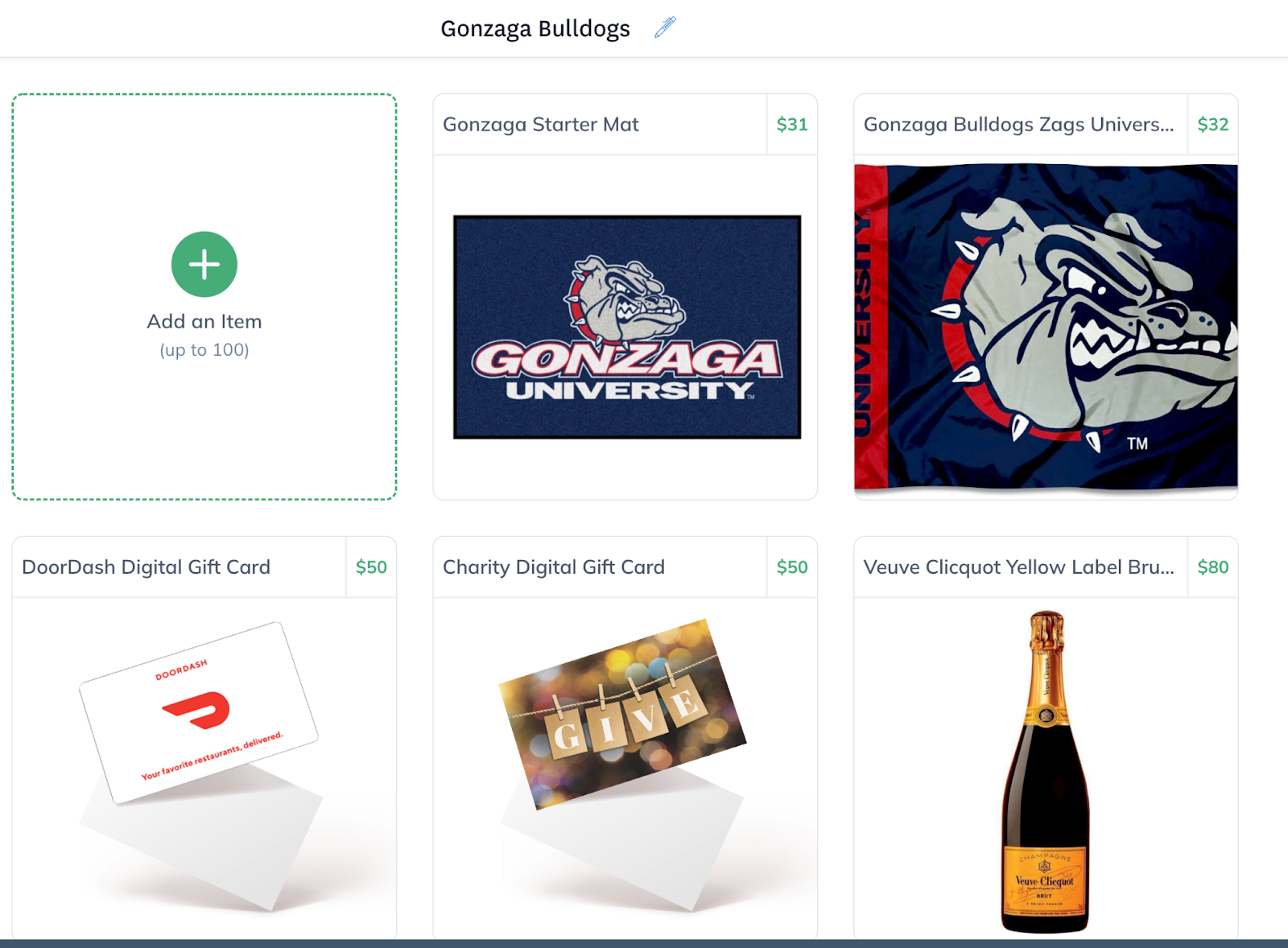Click the pencil icon beside Gonzaga Bulldogs
1288x948 pixels.
(665, 27)
